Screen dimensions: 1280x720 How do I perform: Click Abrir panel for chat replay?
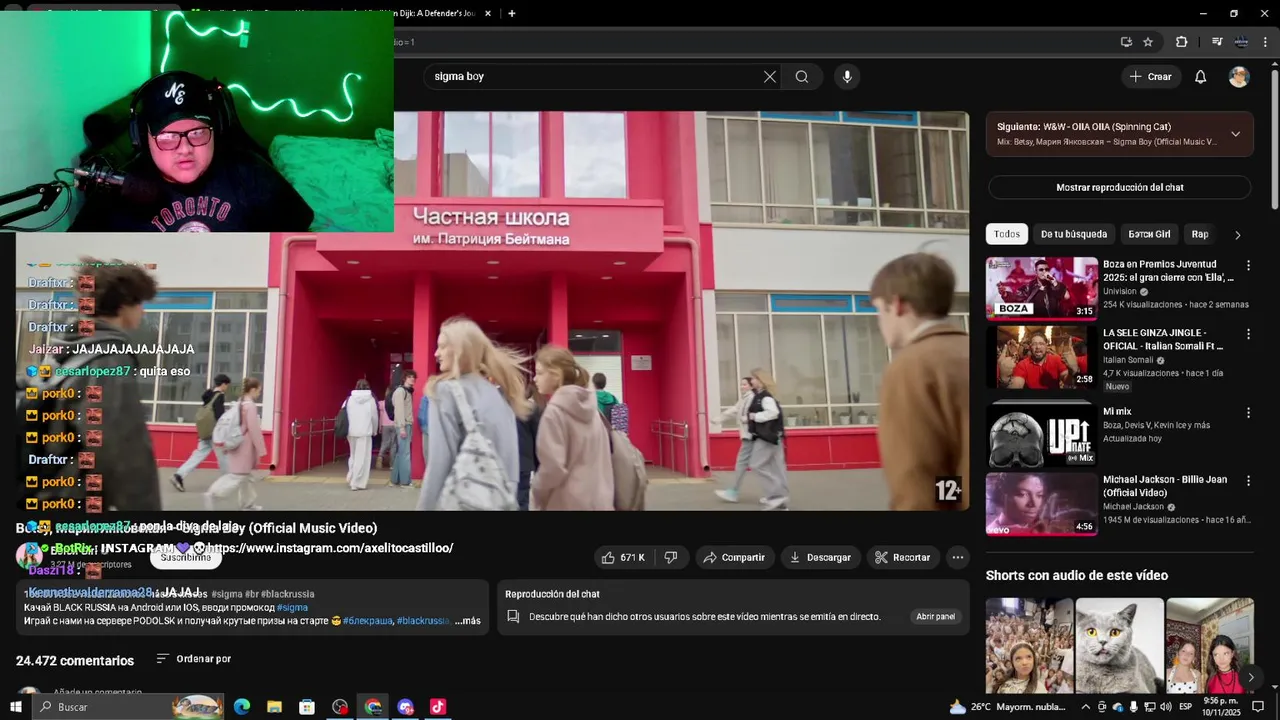coord(935,617)
